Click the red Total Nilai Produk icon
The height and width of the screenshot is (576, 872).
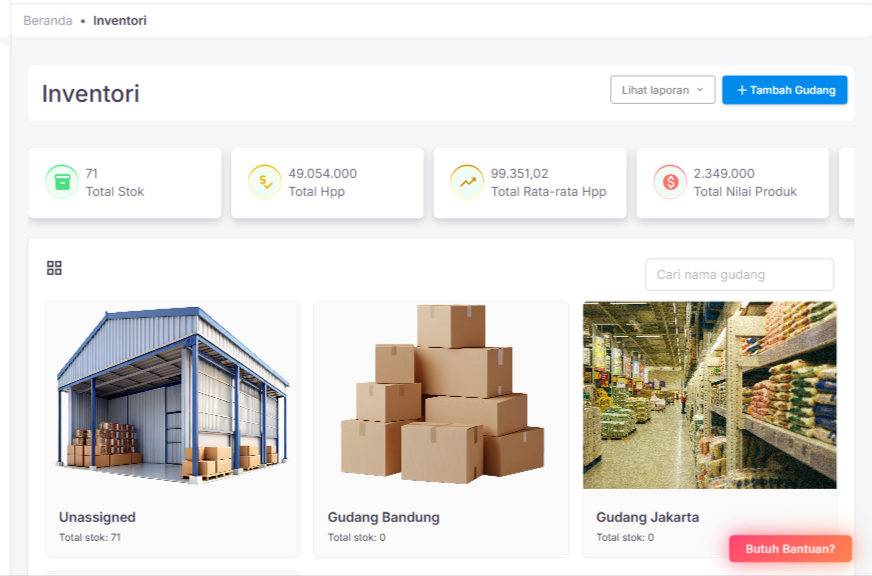pyautogui.click(x=670, y=182)
